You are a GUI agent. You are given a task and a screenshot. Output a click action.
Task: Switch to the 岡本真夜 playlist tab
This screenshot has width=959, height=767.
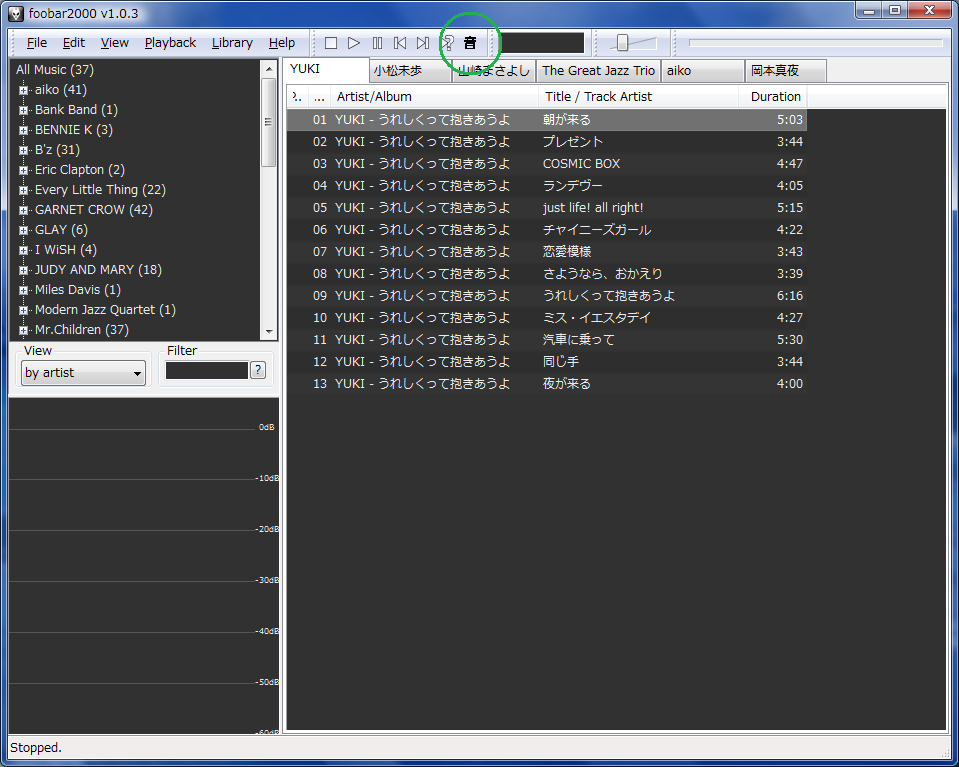[x=786, y=71]
